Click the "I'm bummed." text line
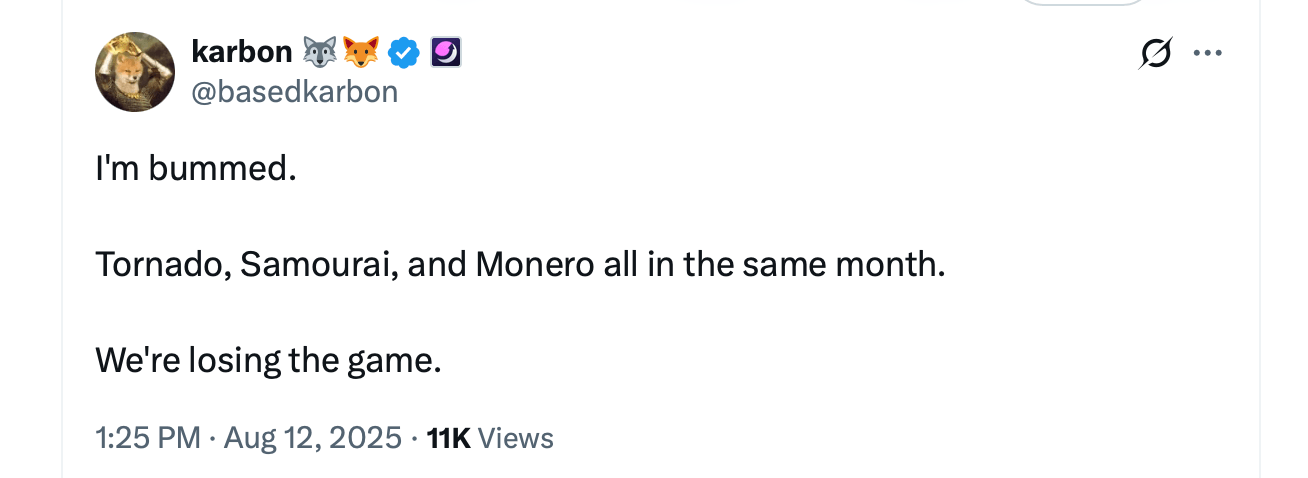Viewport: 1308px width, 478px height. click(196, 169)
